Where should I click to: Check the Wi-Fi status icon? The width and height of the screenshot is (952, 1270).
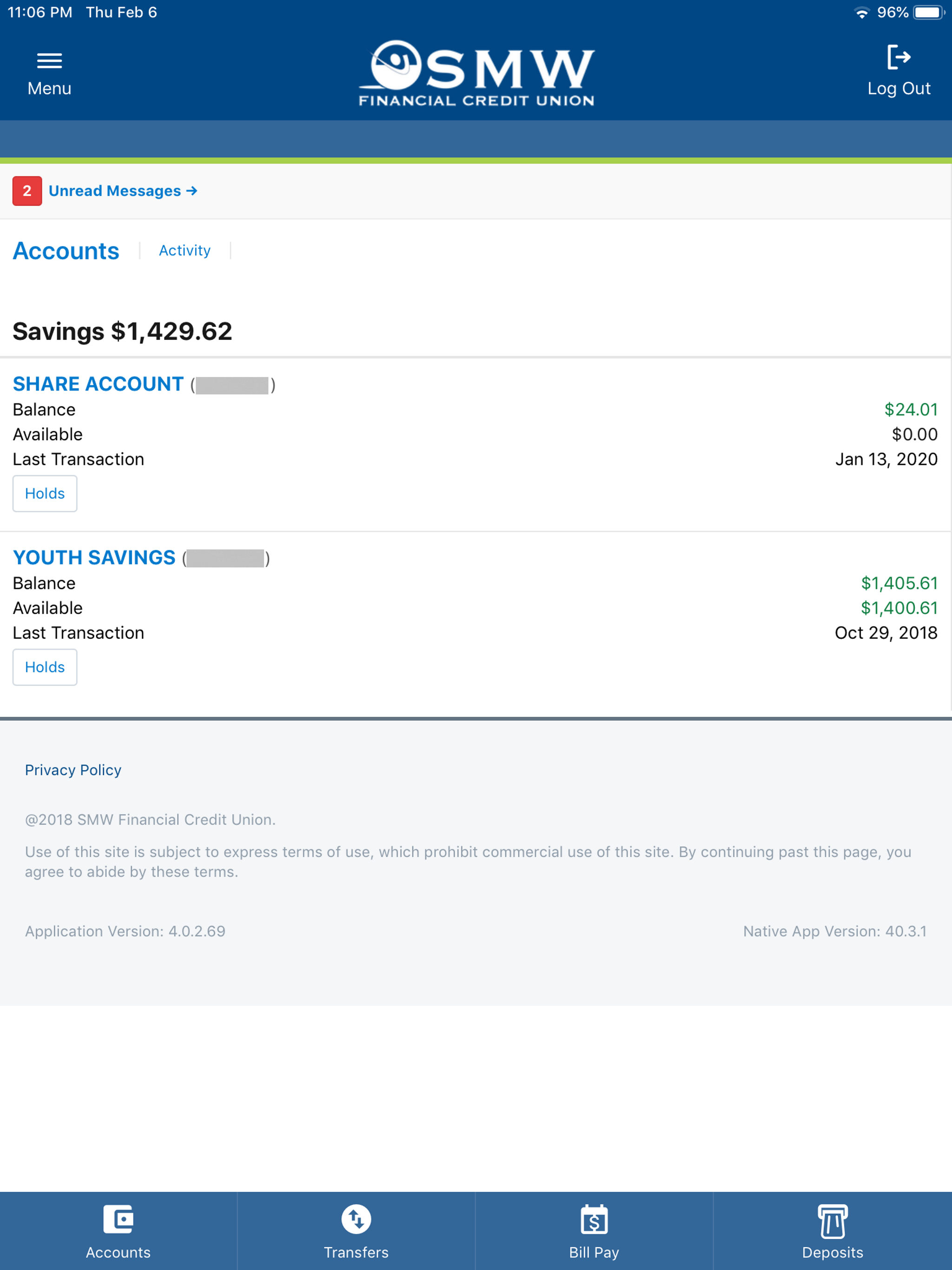coord(861,13)
